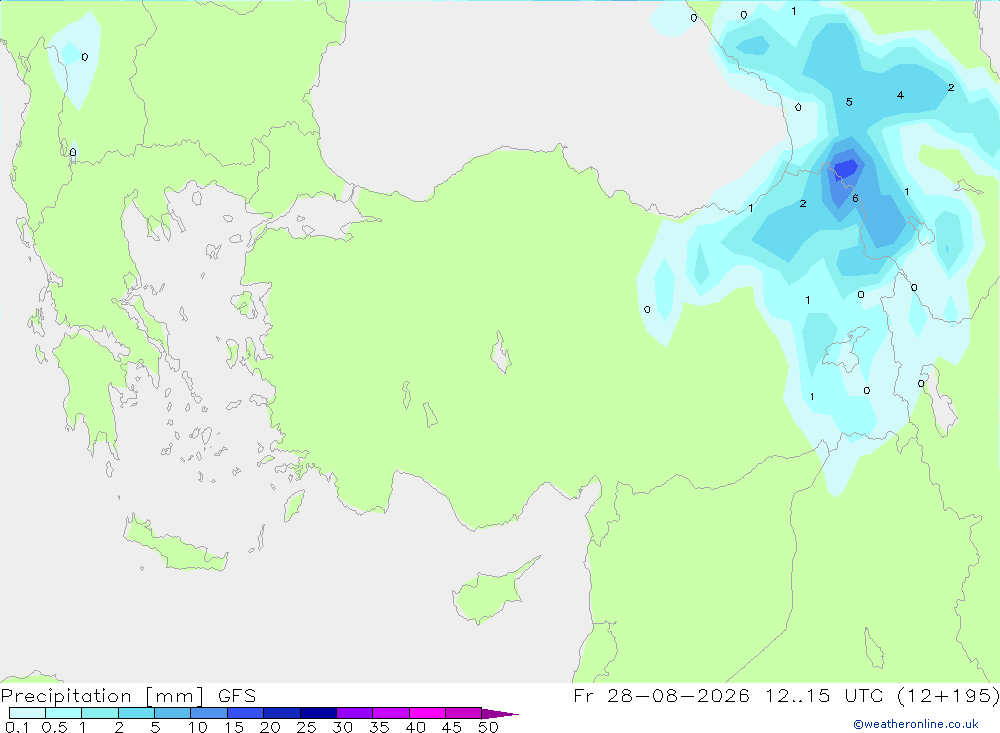Click the "30" legend scale label
Image resolution: width=1000 pixels, height=733 pixels.
(x=342, y=727)
